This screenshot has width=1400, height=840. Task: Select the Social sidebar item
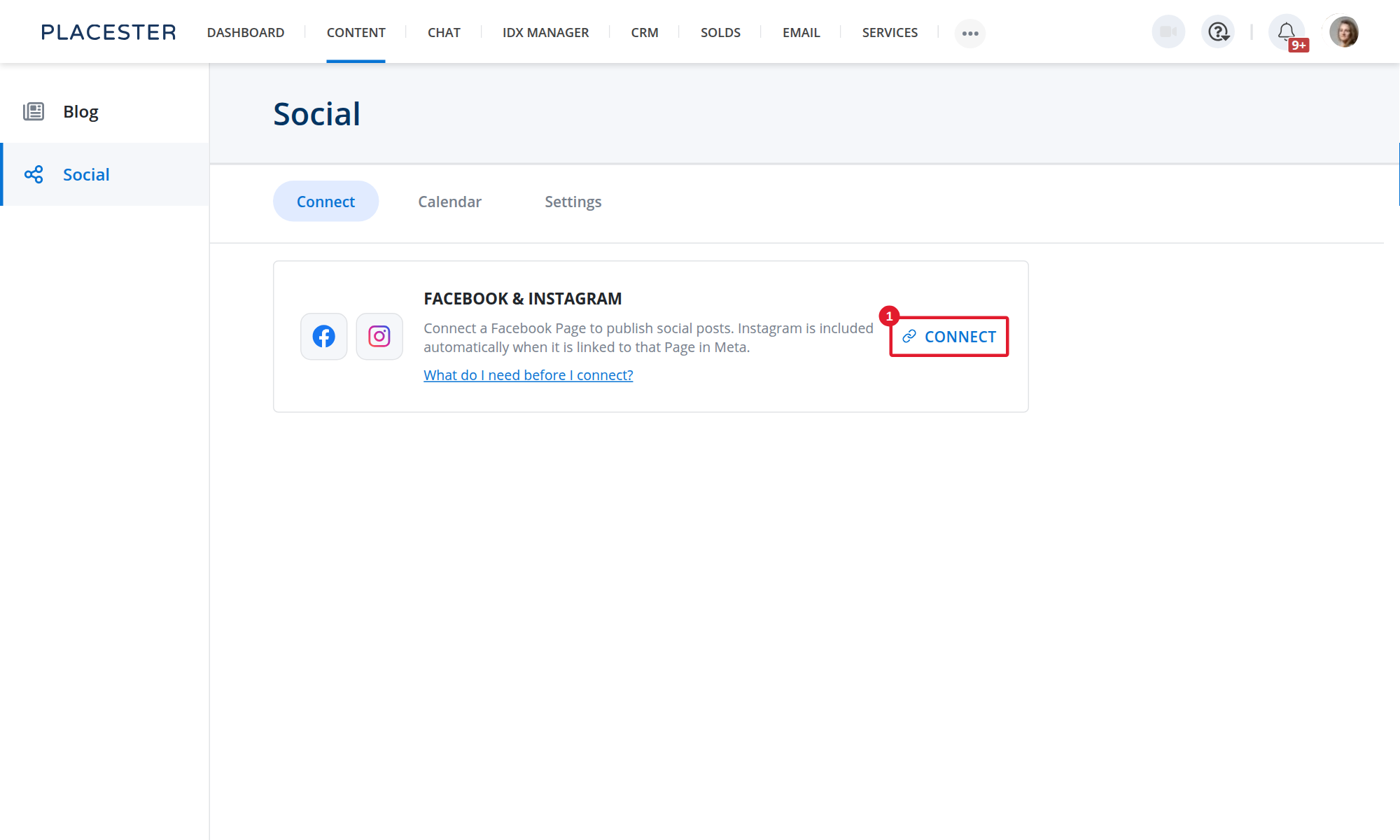(105, 174)
